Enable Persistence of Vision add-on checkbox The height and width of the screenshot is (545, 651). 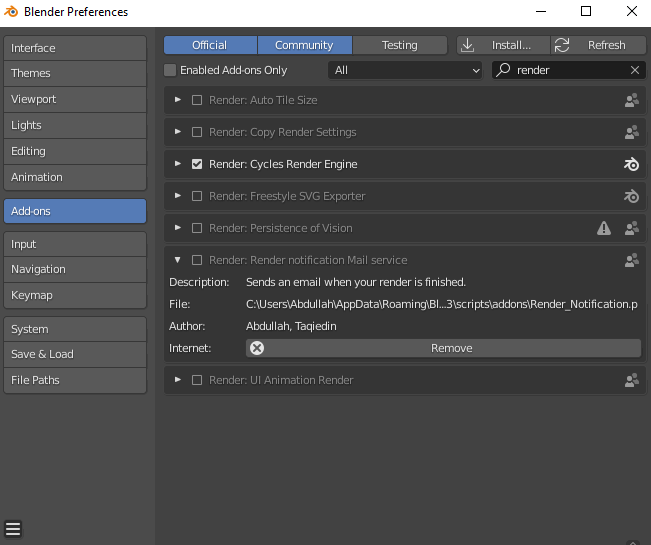tap(197, 228)
